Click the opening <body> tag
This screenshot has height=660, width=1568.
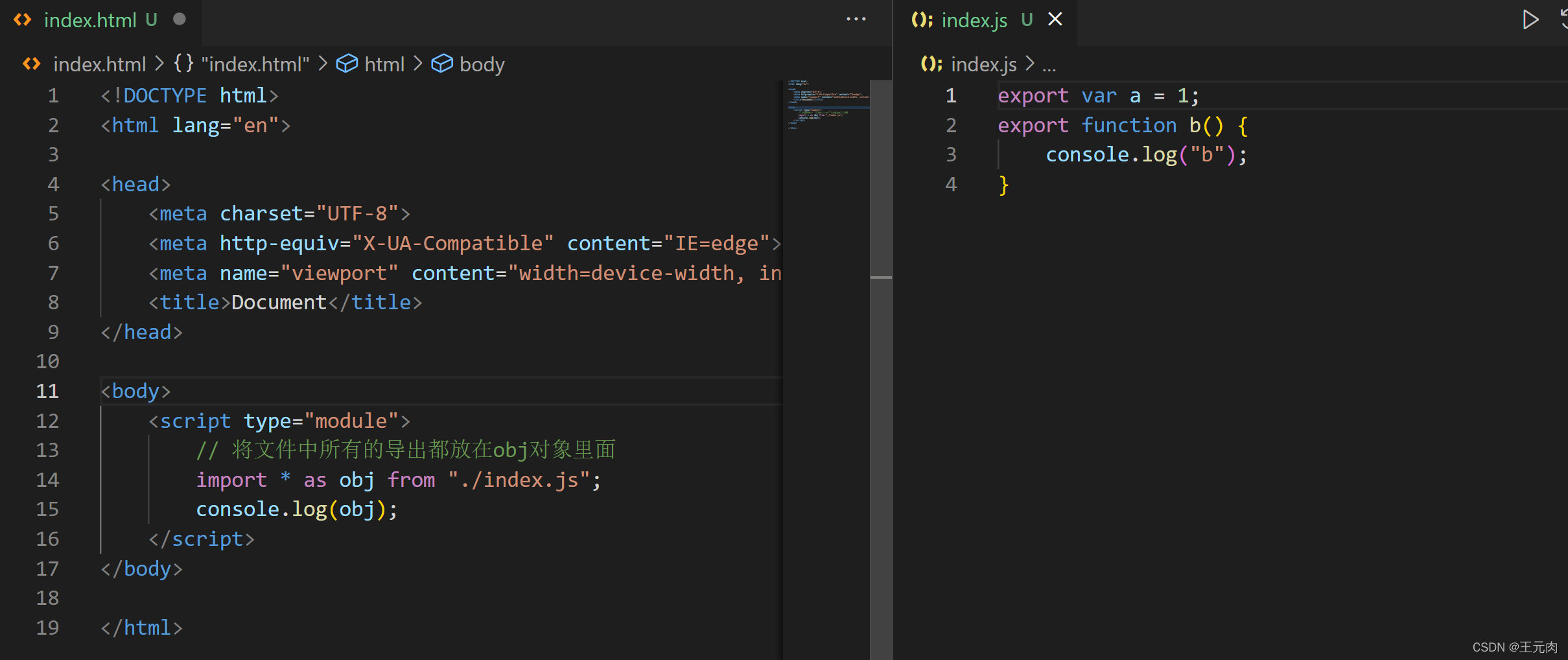135,391
